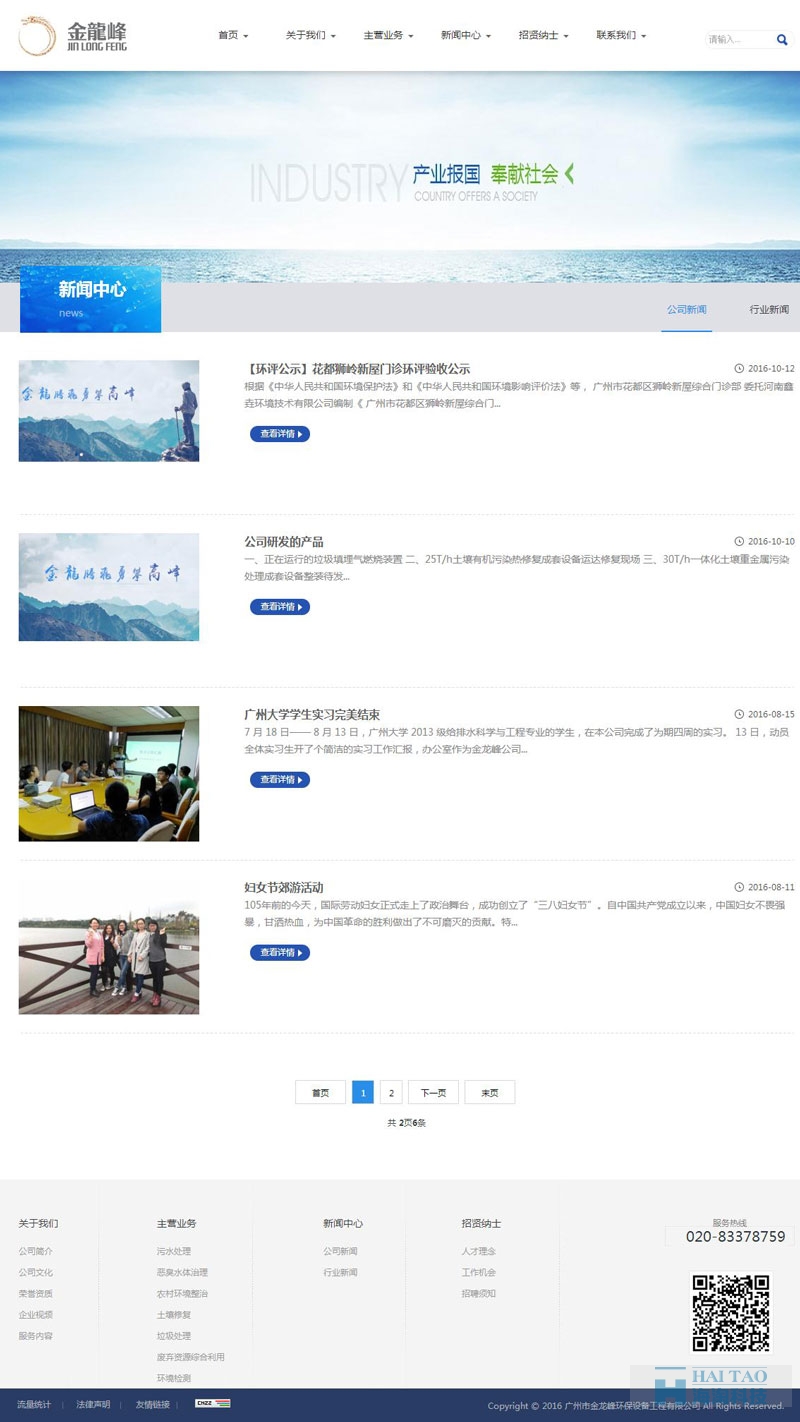Click 查看详情 under 广州大学学生实习 article
This screenshot has width=800, height=1422.
[x=280, y=780]
